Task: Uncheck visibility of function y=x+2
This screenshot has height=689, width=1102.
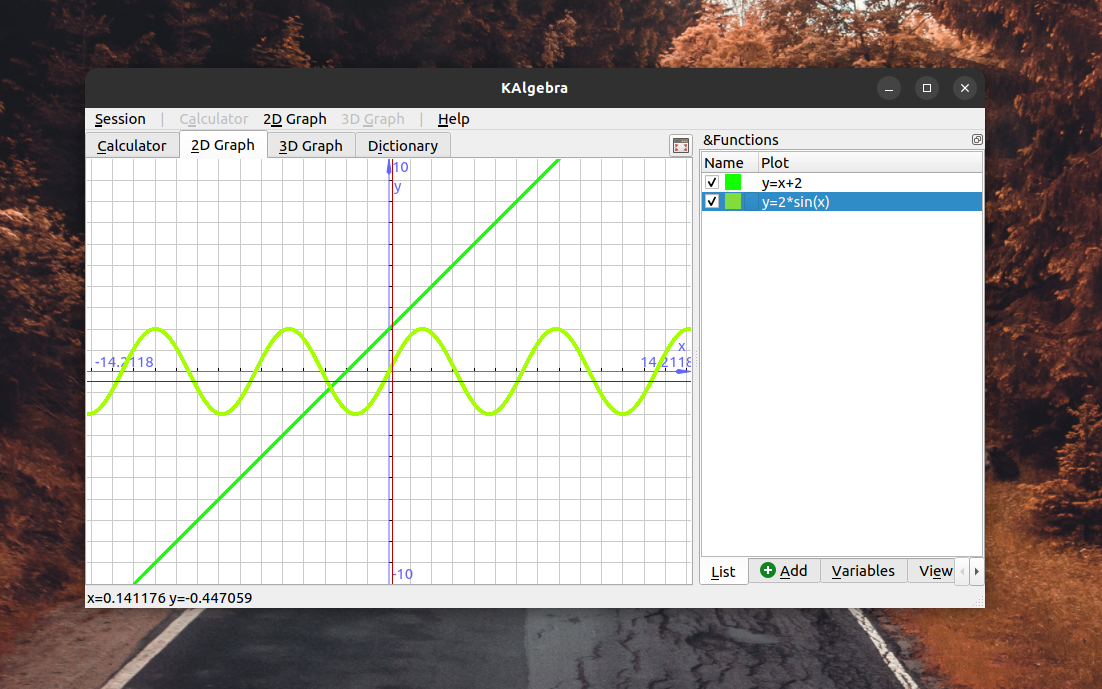Action: (x=711, y=182)
